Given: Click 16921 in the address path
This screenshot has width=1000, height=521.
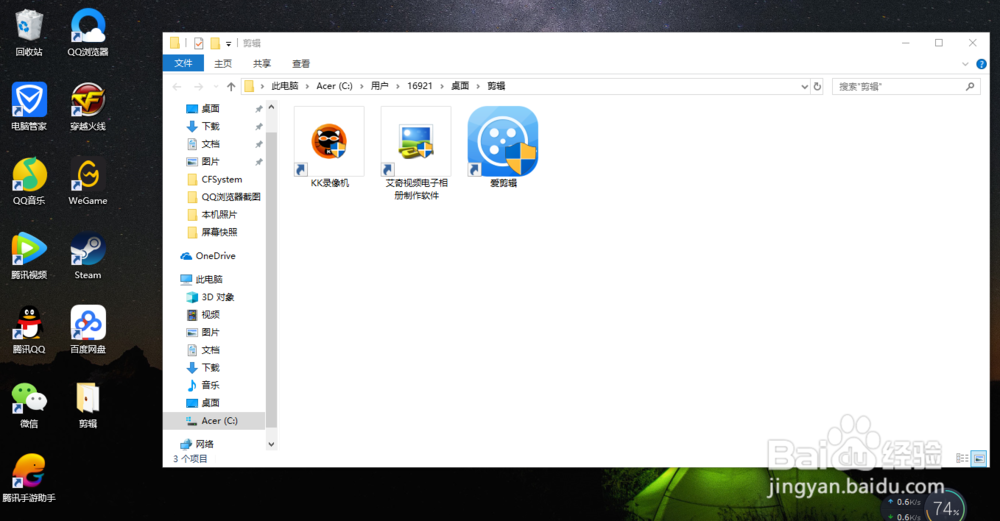Looking at the screenshot, I should [x=420, y=86].
